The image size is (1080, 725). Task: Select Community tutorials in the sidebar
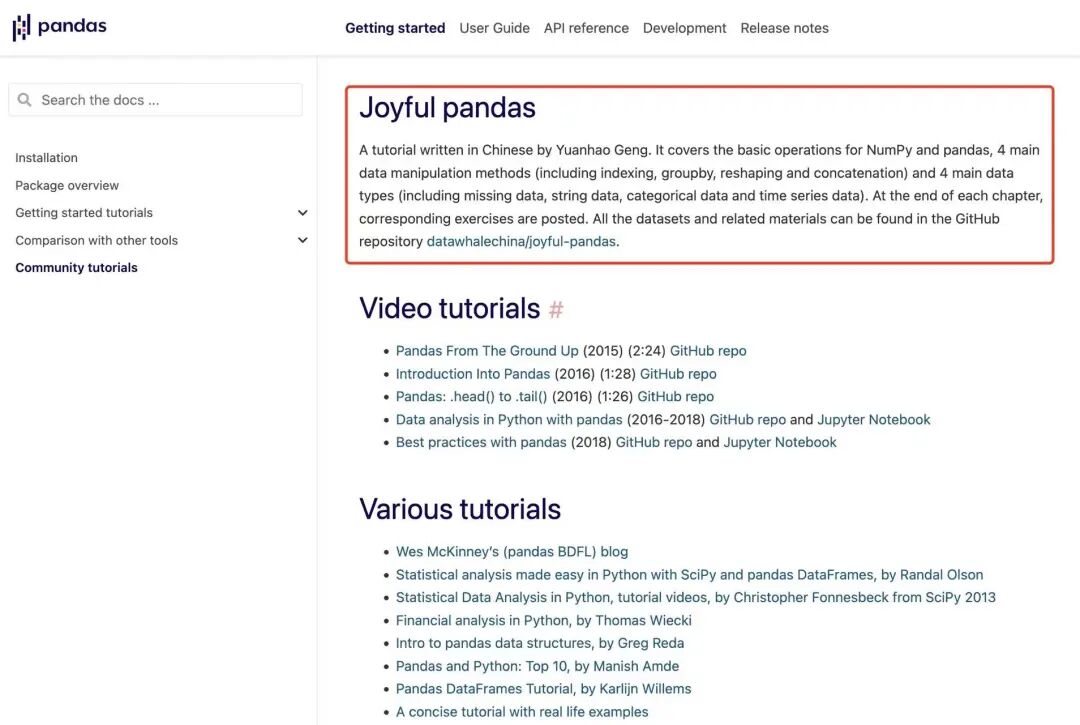[x=76, y=268]
